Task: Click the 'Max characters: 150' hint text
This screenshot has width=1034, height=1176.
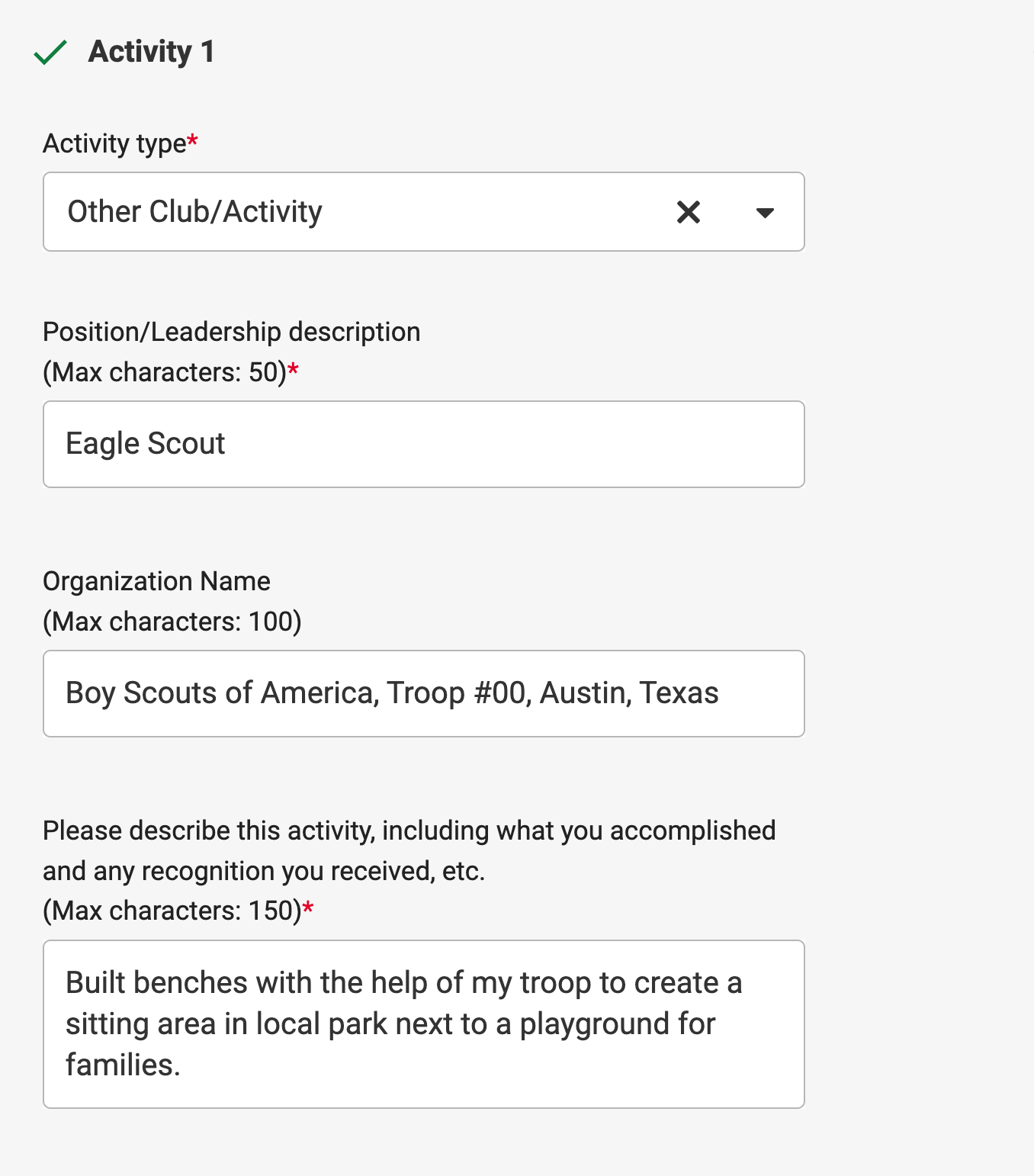Action: pos(172,911)
